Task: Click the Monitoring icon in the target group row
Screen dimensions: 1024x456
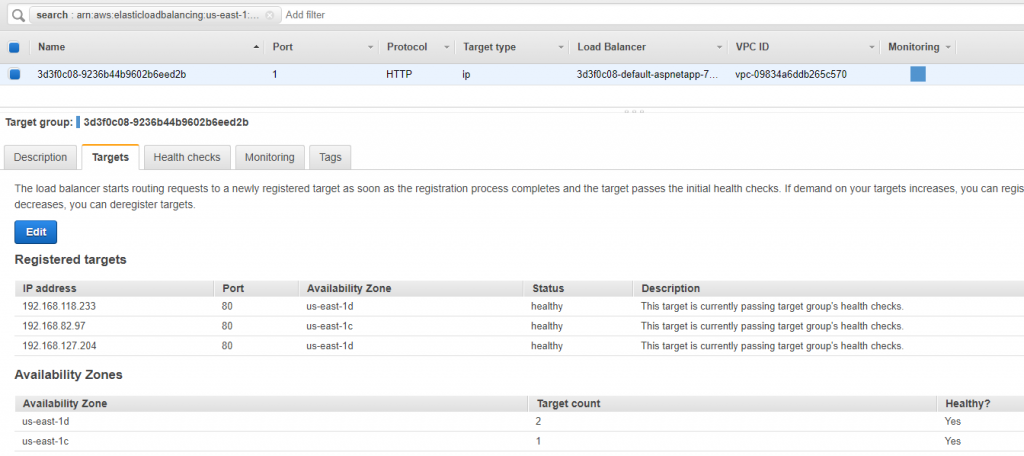Action: coord(918,74)
